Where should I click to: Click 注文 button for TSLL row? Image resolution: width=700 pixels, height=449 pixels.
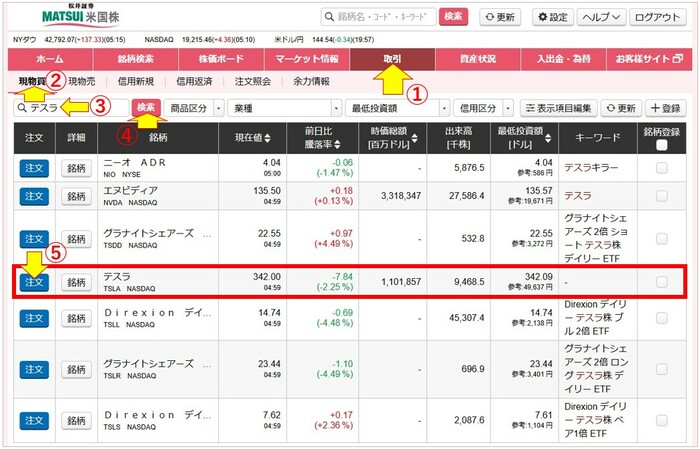click(34, 318)
